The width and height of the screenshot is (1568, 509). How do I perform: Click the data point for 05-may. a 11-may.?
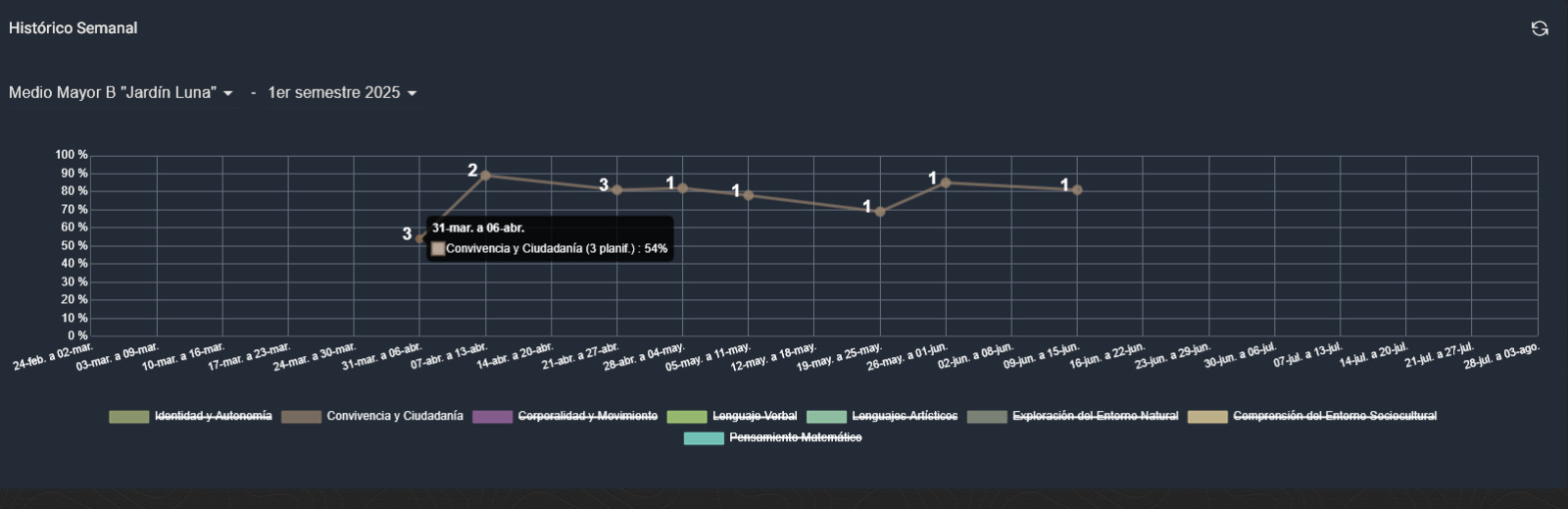[x=749, y=195]
